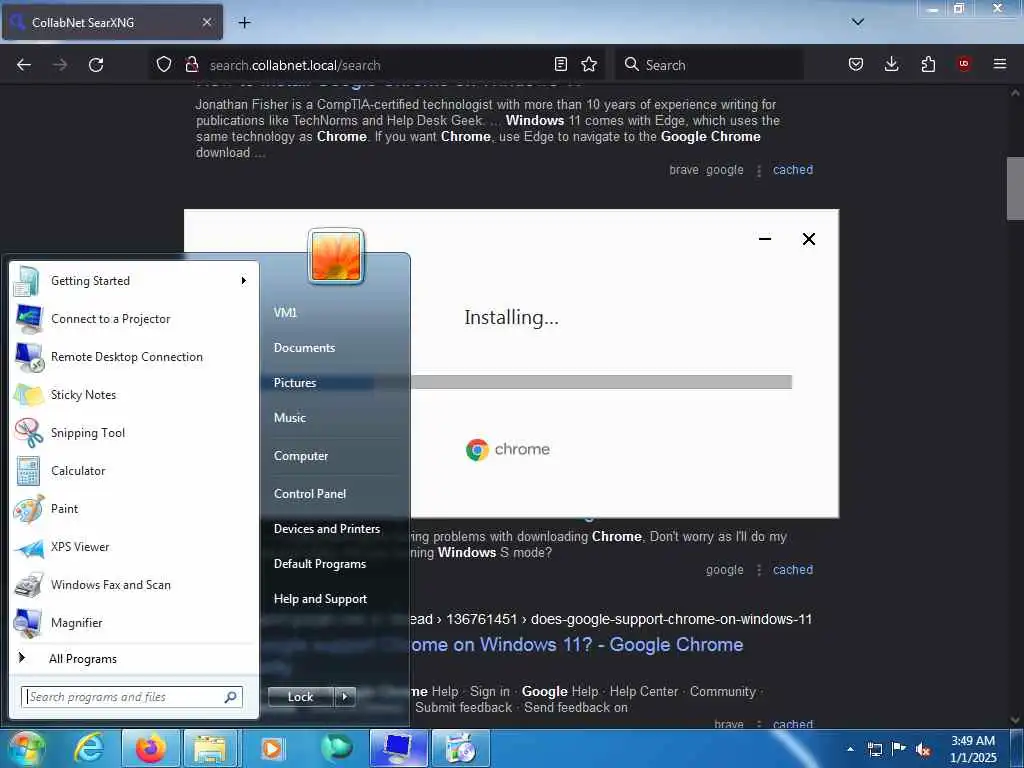Viewport: 1024px width, 768px height.
Task: Bookmark this page with the star icon
Action: [589, 64]
